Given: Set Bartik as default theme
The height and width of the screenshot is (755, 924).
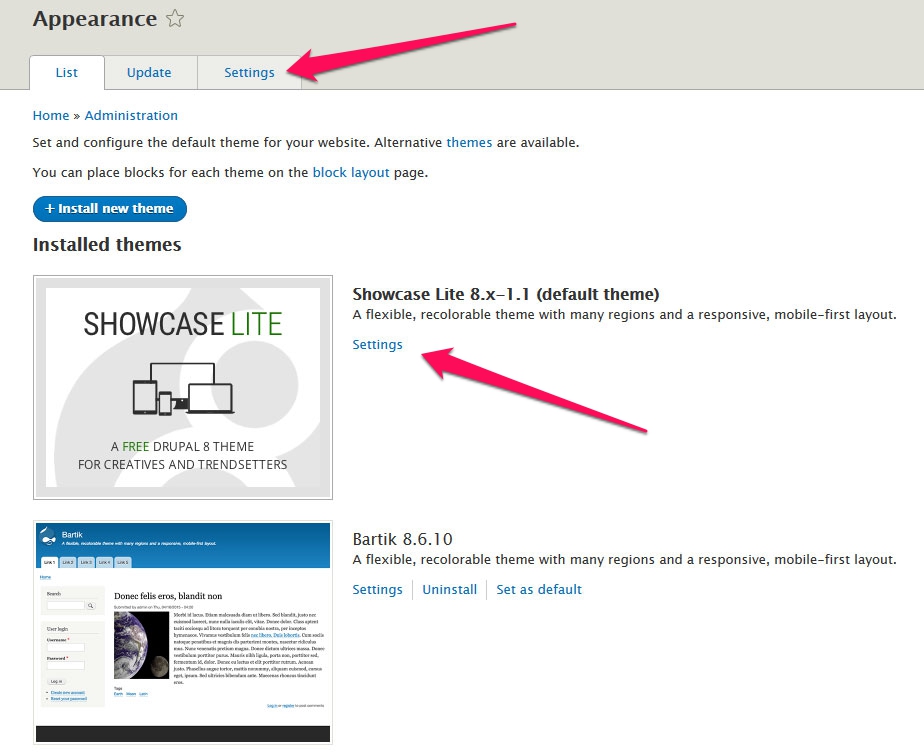Looking at the screenshot, I should point(539,589).
